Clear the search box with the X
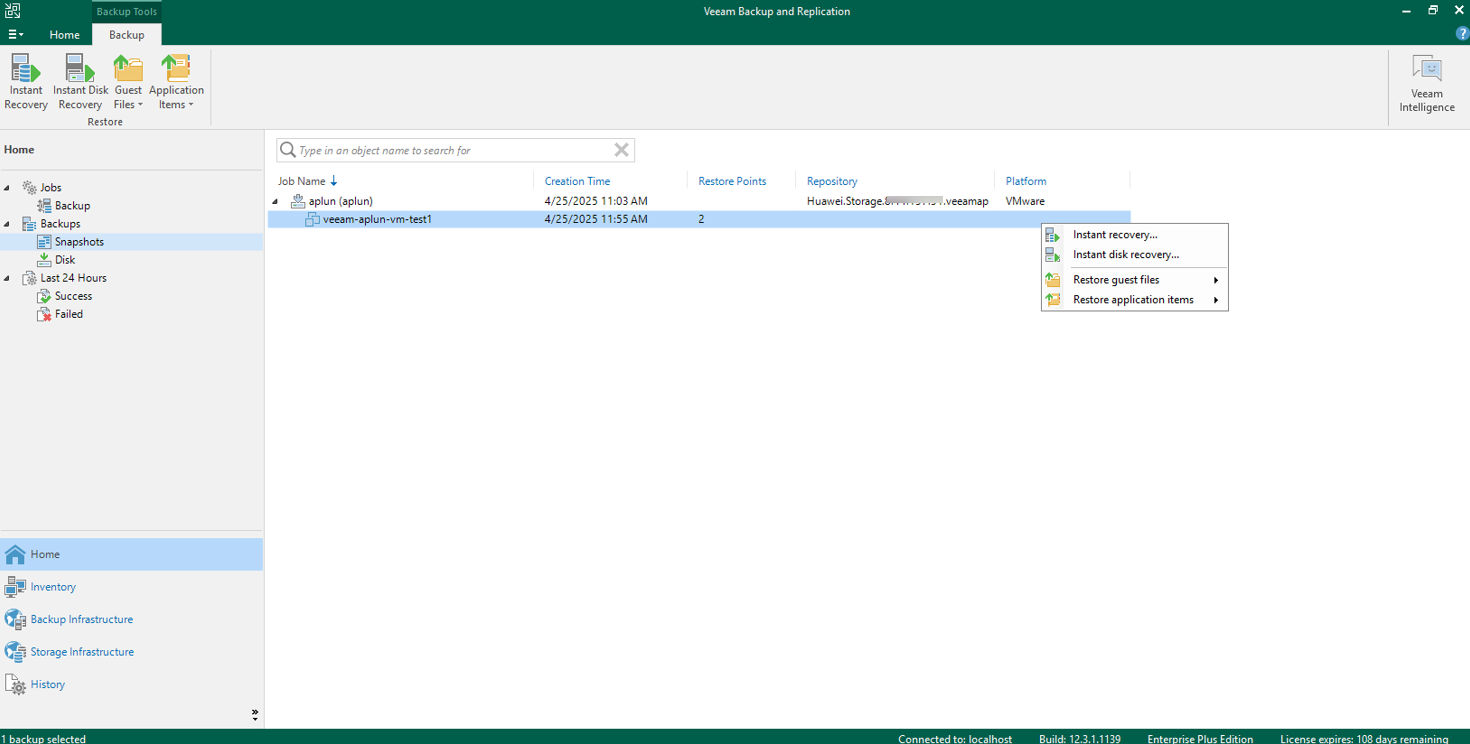This screenshot has height=744, width=1470. tap(621, 150)
